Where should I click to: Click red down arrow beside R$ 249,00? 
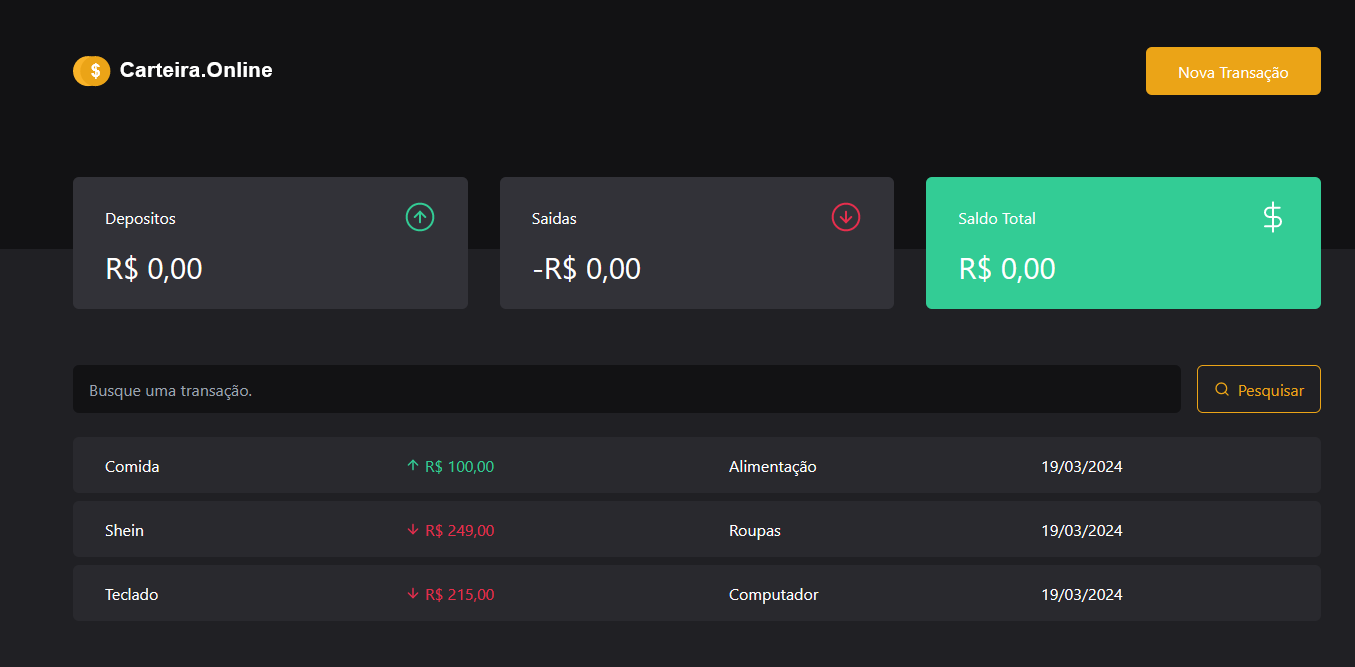point(412,530)
